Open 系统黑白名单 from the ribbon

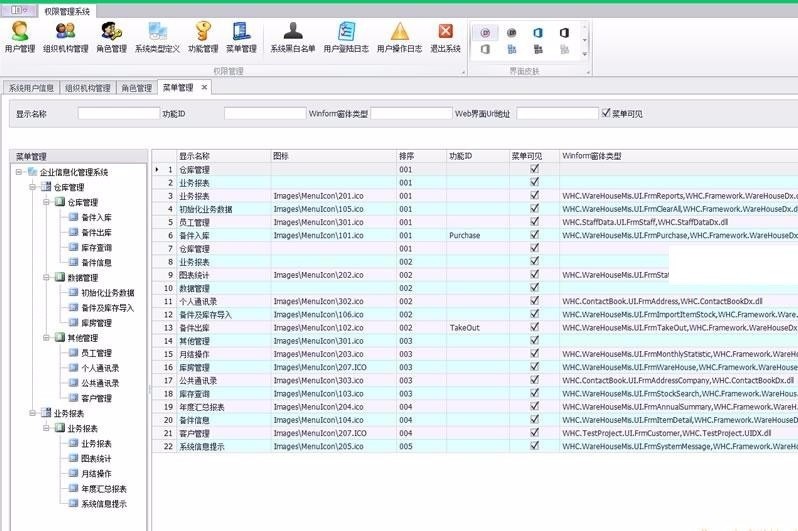(x=292, y=37)
